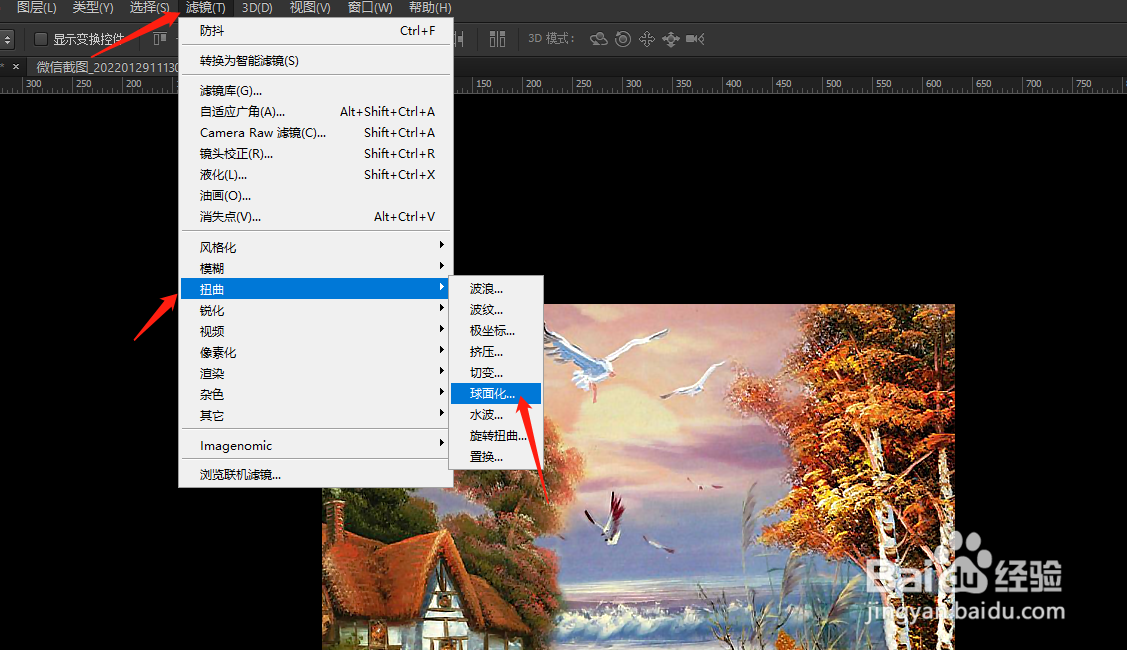Screen dimensions: 1127x650
Task: Expand the 锐化 submenu
Action: (x=316, y=310)
